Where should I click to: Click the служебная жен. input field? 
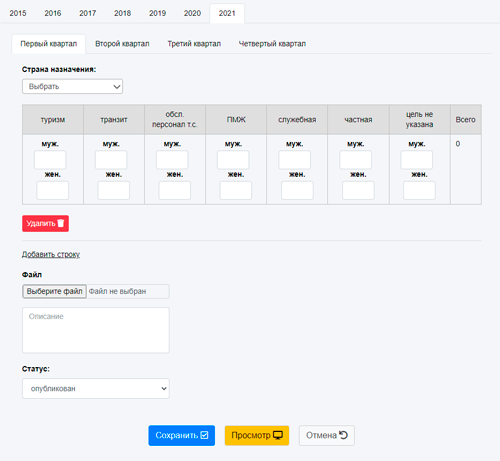(x=297, y=190)
